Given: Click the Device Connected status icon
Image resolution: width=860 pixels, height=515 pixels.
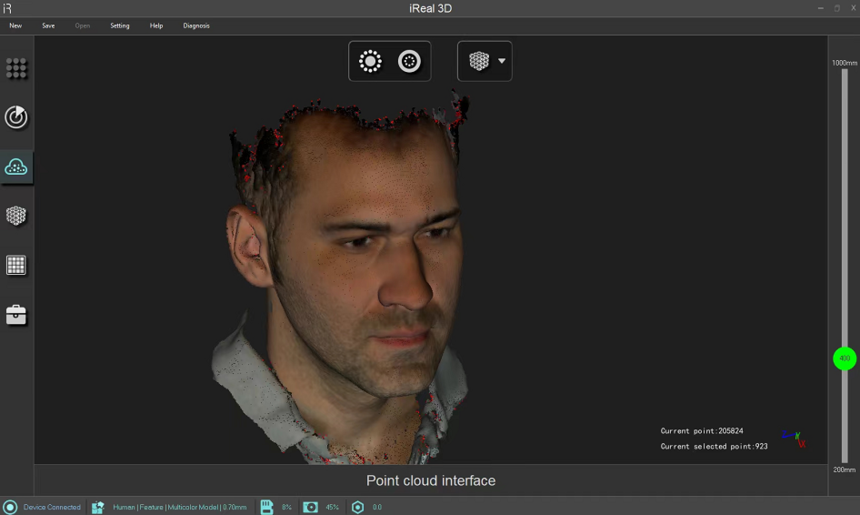Looking at the screenshot, I should pos(10,507).
